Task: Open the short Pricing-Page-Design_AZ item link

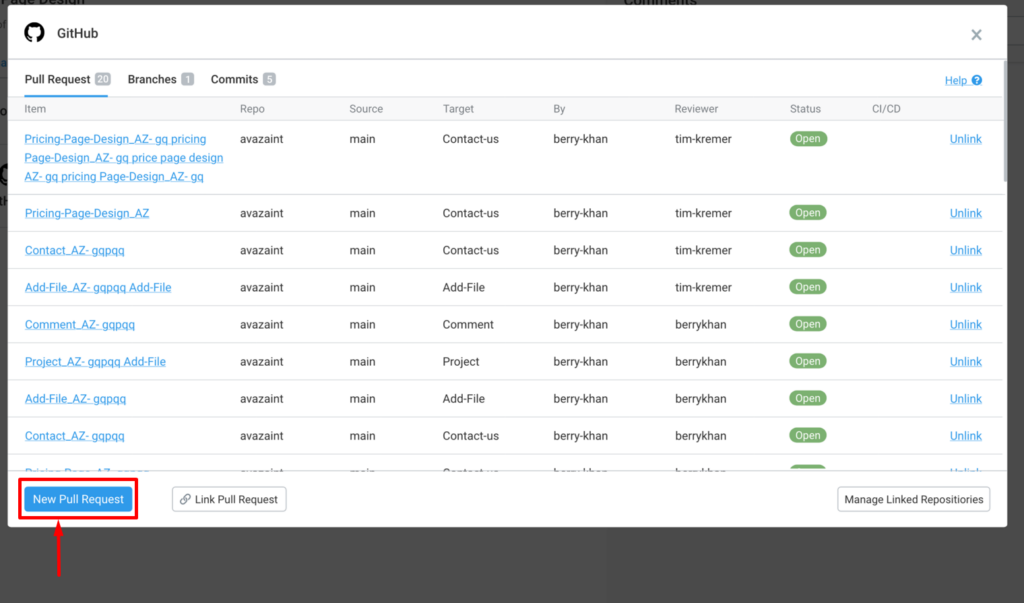Action: coord(87,213)
